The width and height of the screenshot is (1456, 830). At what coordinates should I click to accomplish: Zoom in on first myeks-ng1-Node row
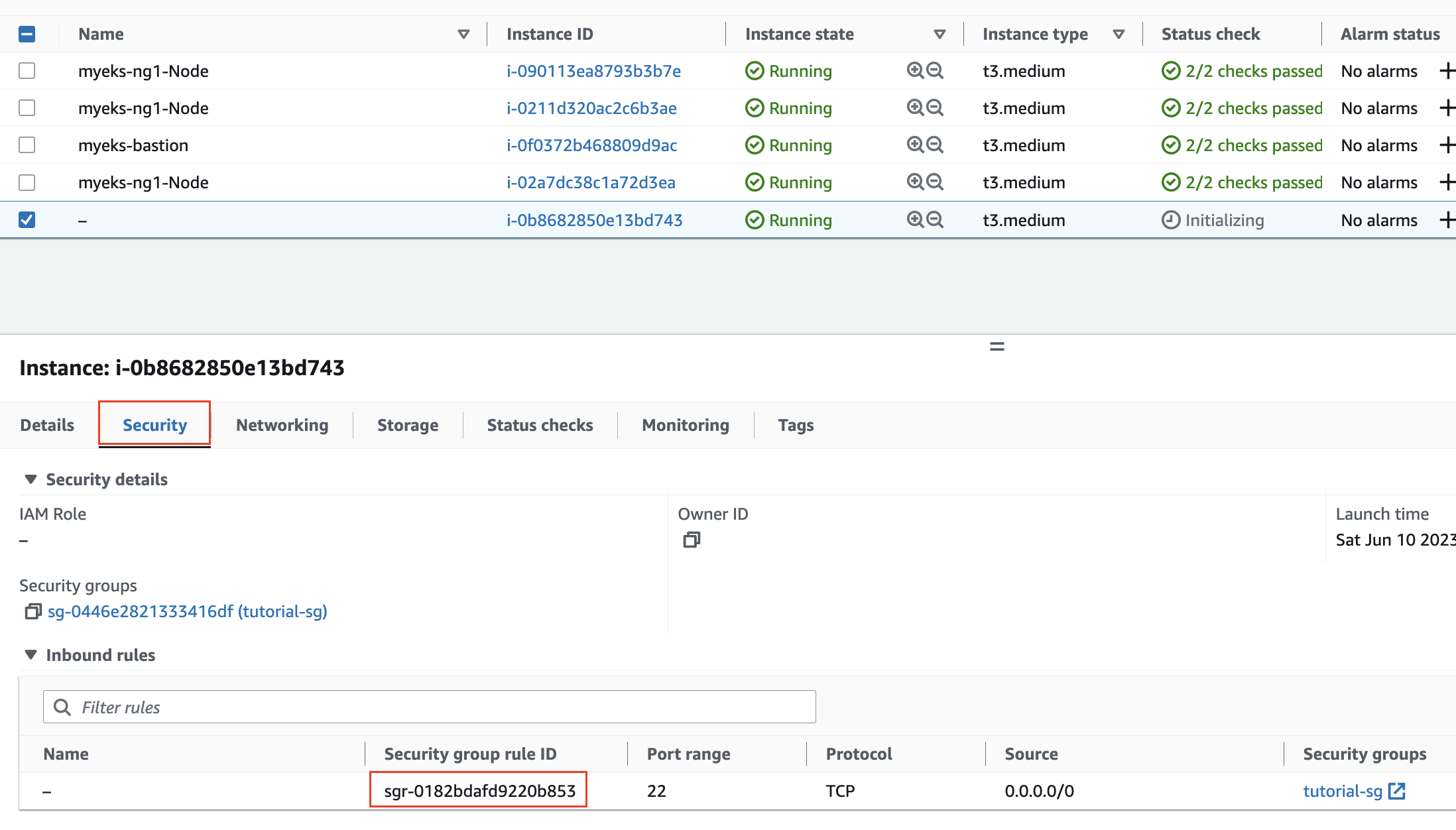tap(915, 70)
